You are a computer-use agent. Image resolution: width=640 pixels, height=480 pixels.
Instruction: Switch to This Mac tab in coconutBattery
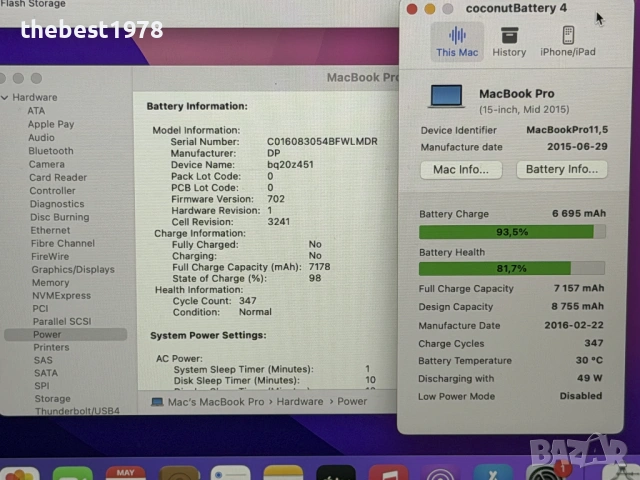tap(457, 42)
